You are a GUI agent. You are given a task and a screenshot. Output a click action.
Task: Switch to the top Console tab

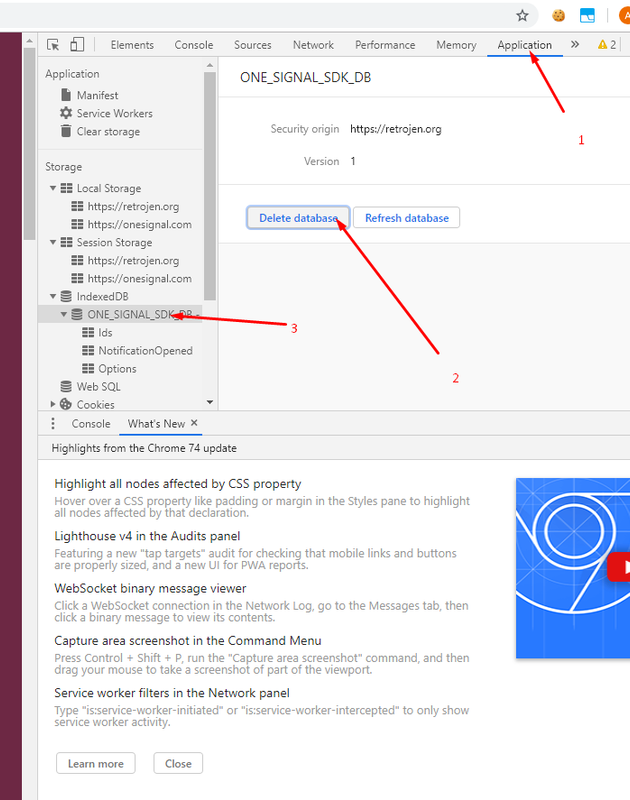[194, 45]
